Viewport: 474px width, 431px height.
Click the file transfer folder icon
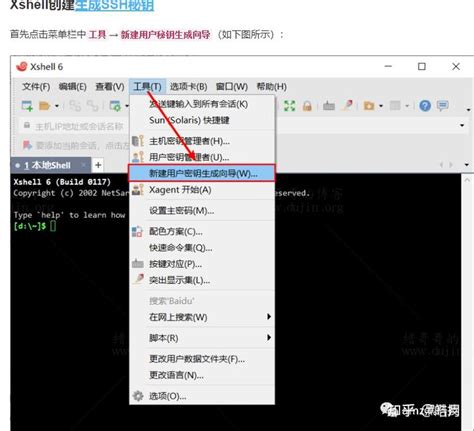pos(369,106)
